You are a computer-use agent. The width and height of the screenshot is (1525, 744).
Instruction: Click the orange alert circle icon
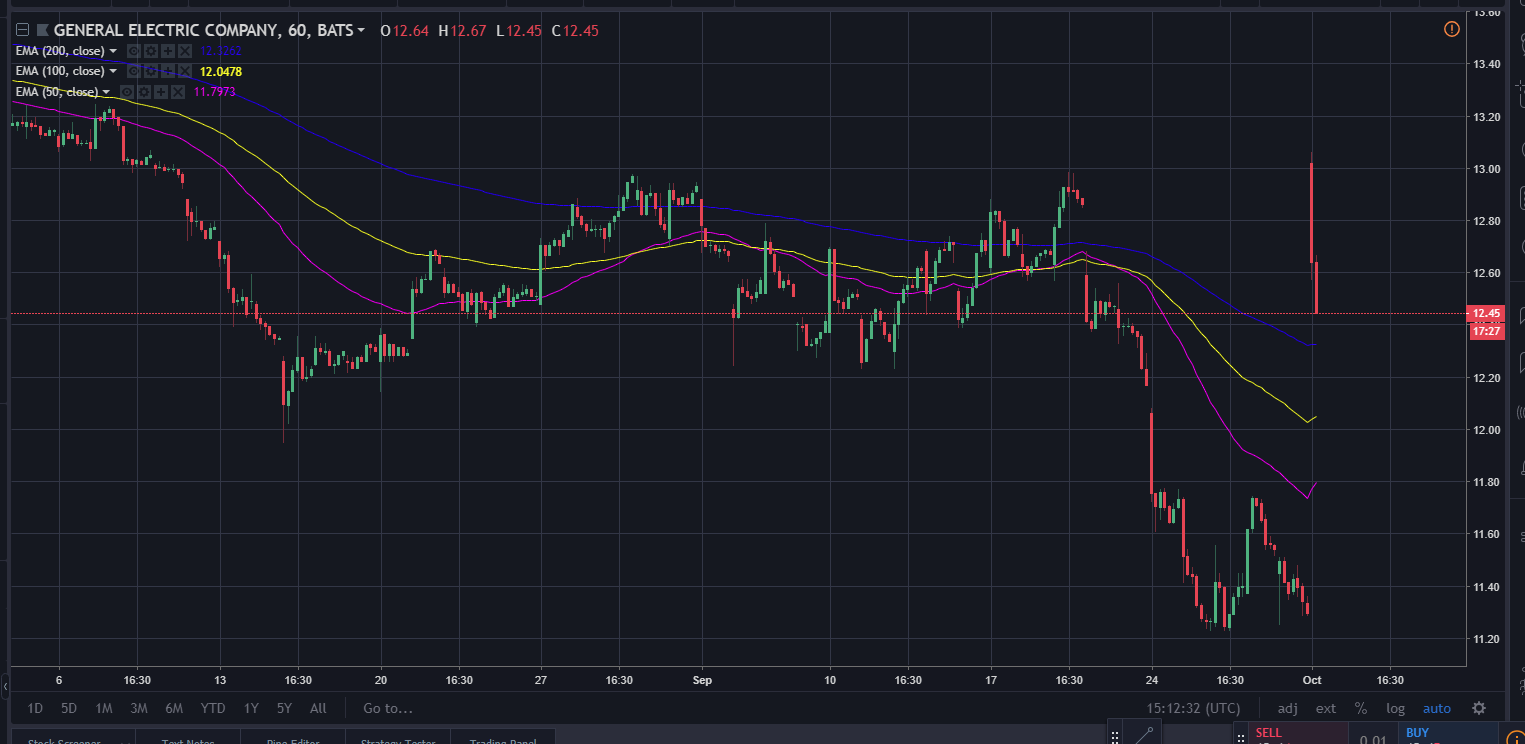(1452, 30)
